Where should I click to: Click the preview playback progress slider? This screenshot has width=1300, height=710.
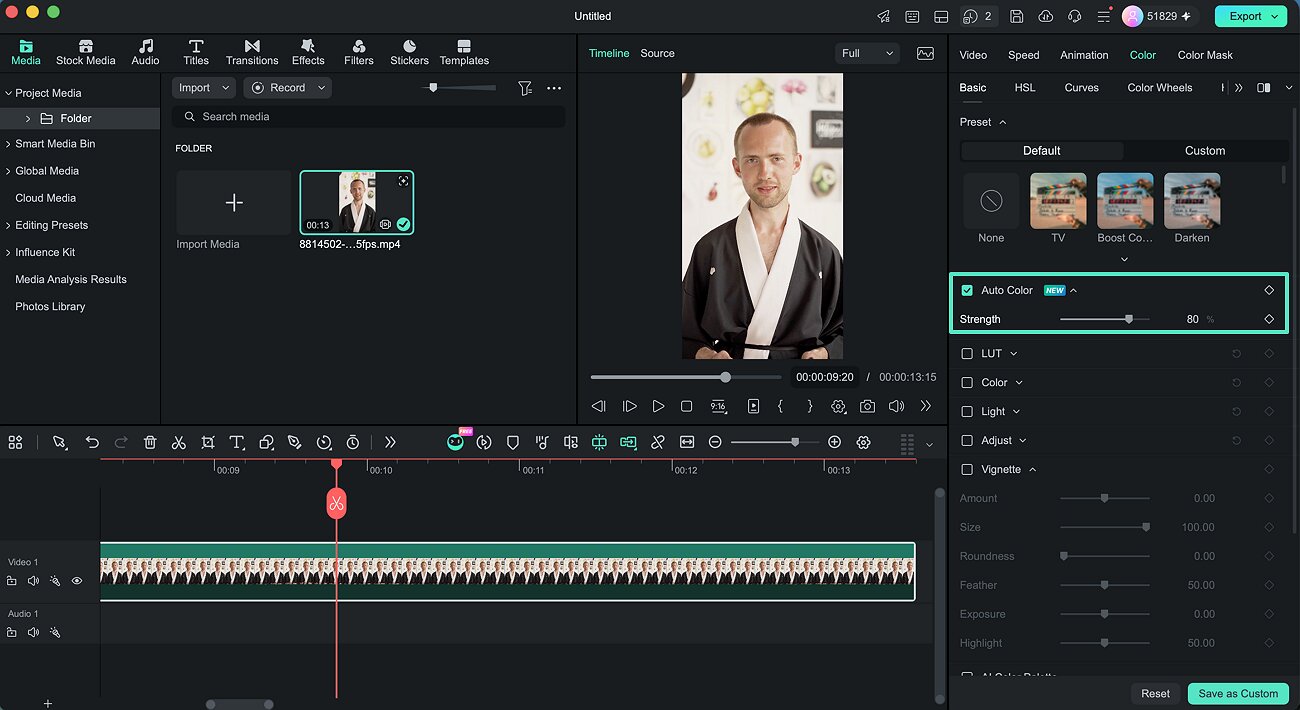pos(686,377)
